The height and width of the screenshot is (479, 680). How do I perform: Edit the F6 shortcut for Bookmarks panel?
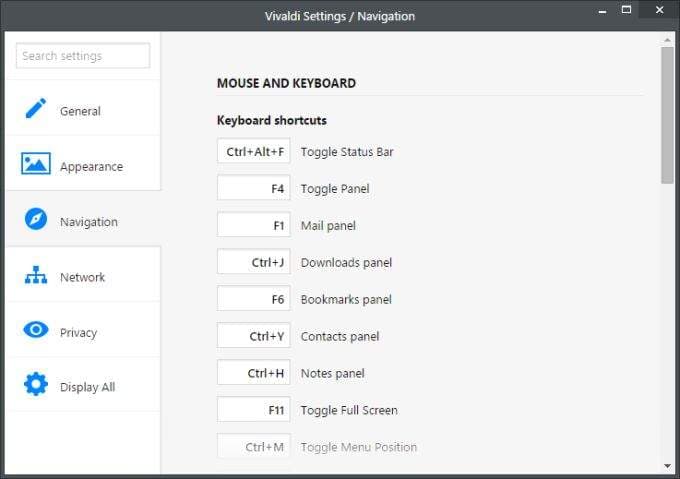point(254,298)
